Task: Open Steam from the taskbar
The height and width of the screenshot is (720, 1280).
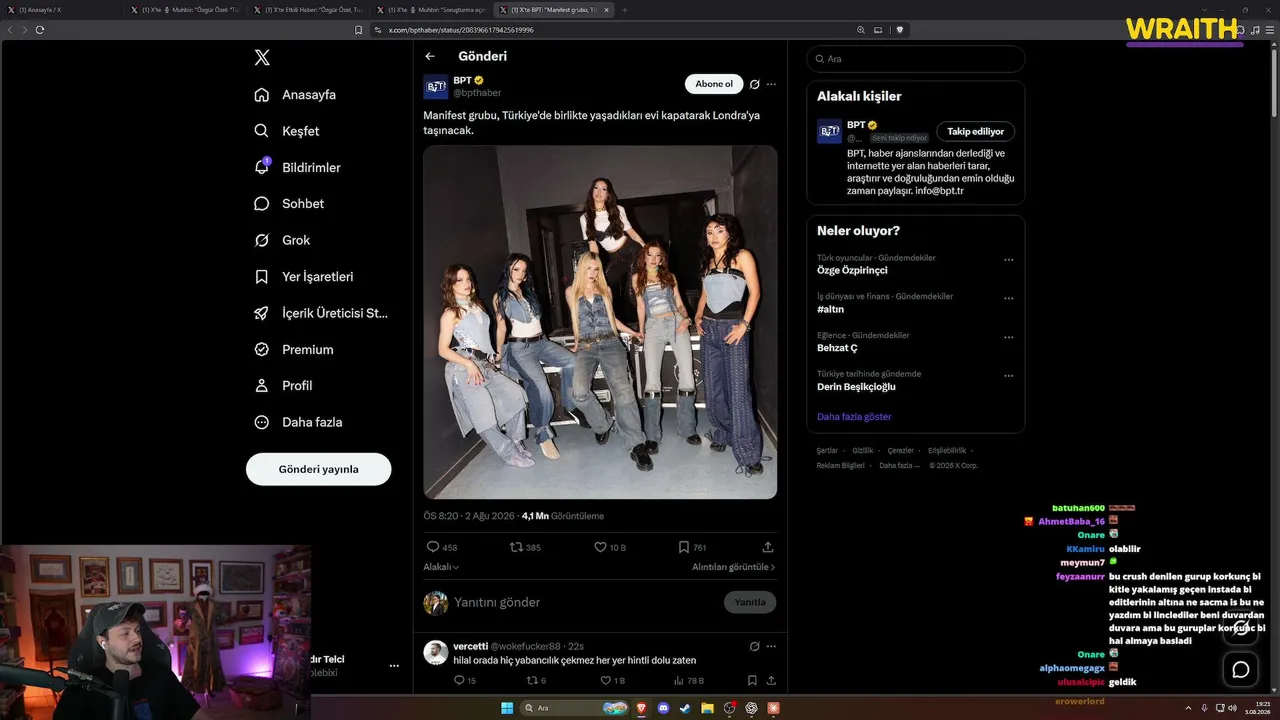Action: point(685,708)
